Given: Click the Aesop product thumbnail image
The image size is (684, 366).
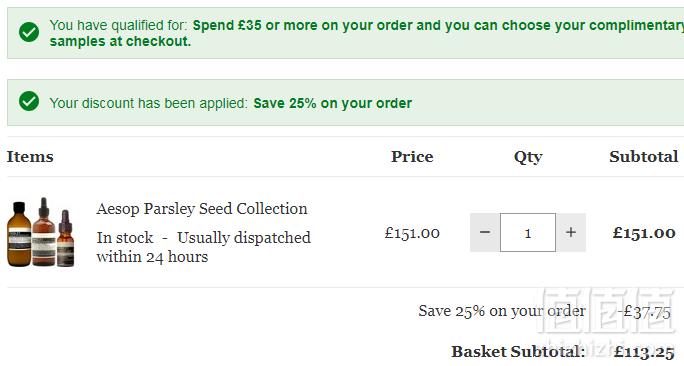Looking at the screenshot, I should (x=41, y=232).
